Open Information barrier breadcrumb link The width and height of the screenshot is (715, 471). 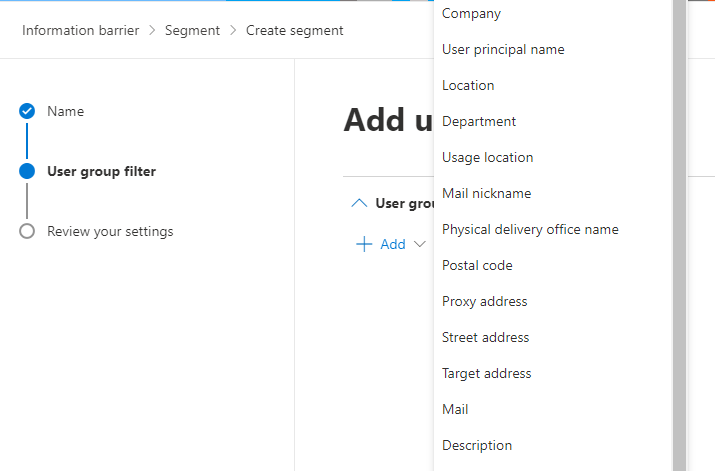click(80, 30)
